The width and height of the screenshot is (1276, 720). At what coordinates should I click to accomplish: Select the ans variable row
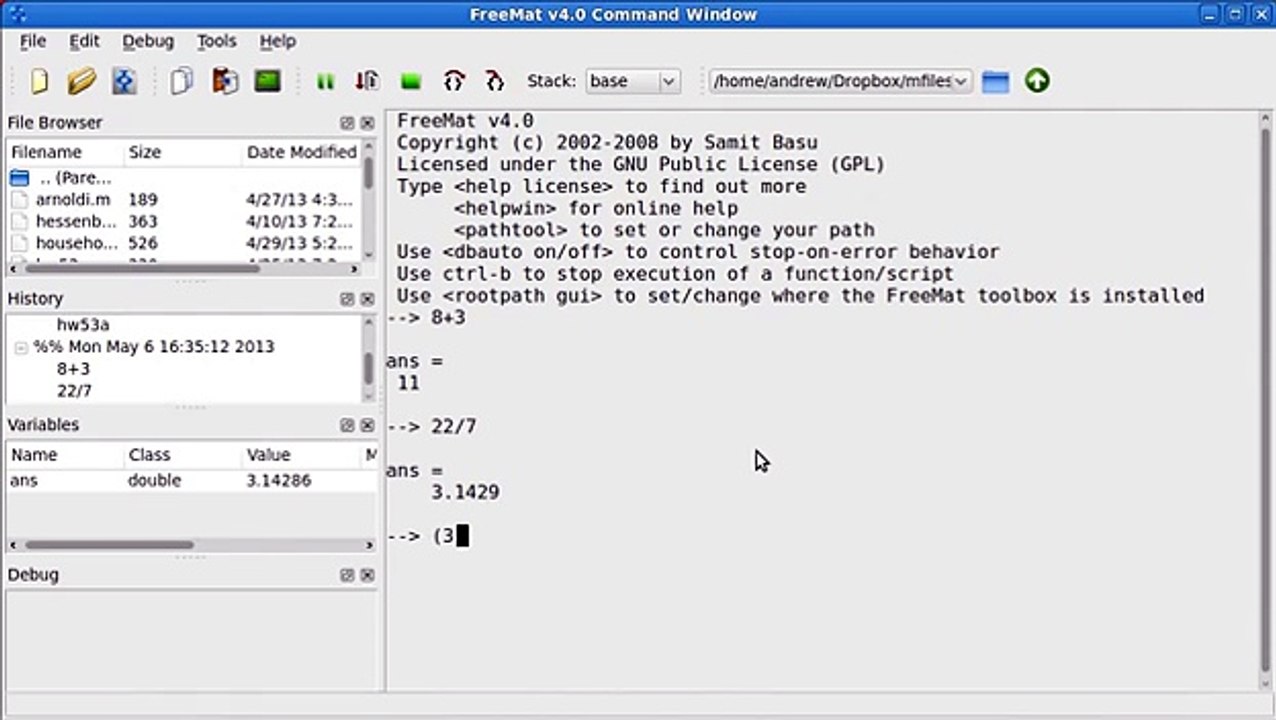coord(192,481)
